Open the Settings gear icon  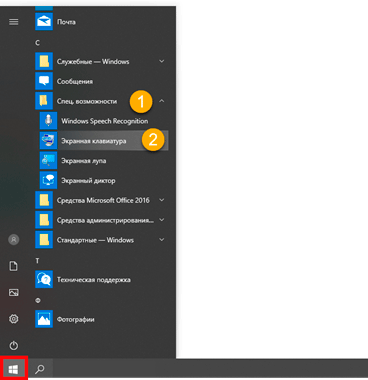point(14,319)
